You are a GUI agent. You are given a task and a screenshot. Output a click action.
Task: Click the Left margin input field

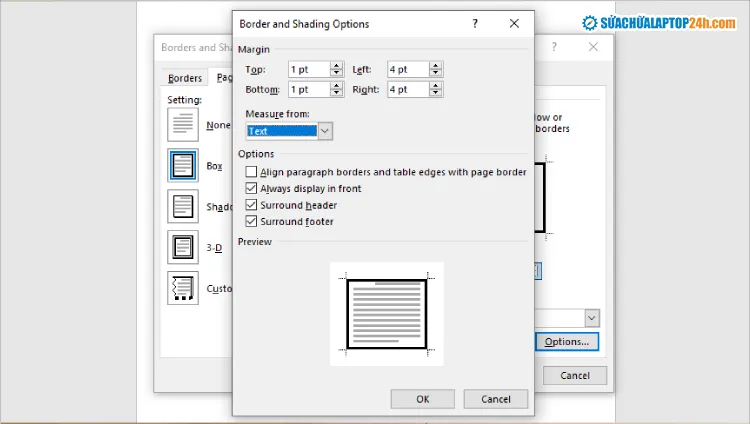coord(408,69)
